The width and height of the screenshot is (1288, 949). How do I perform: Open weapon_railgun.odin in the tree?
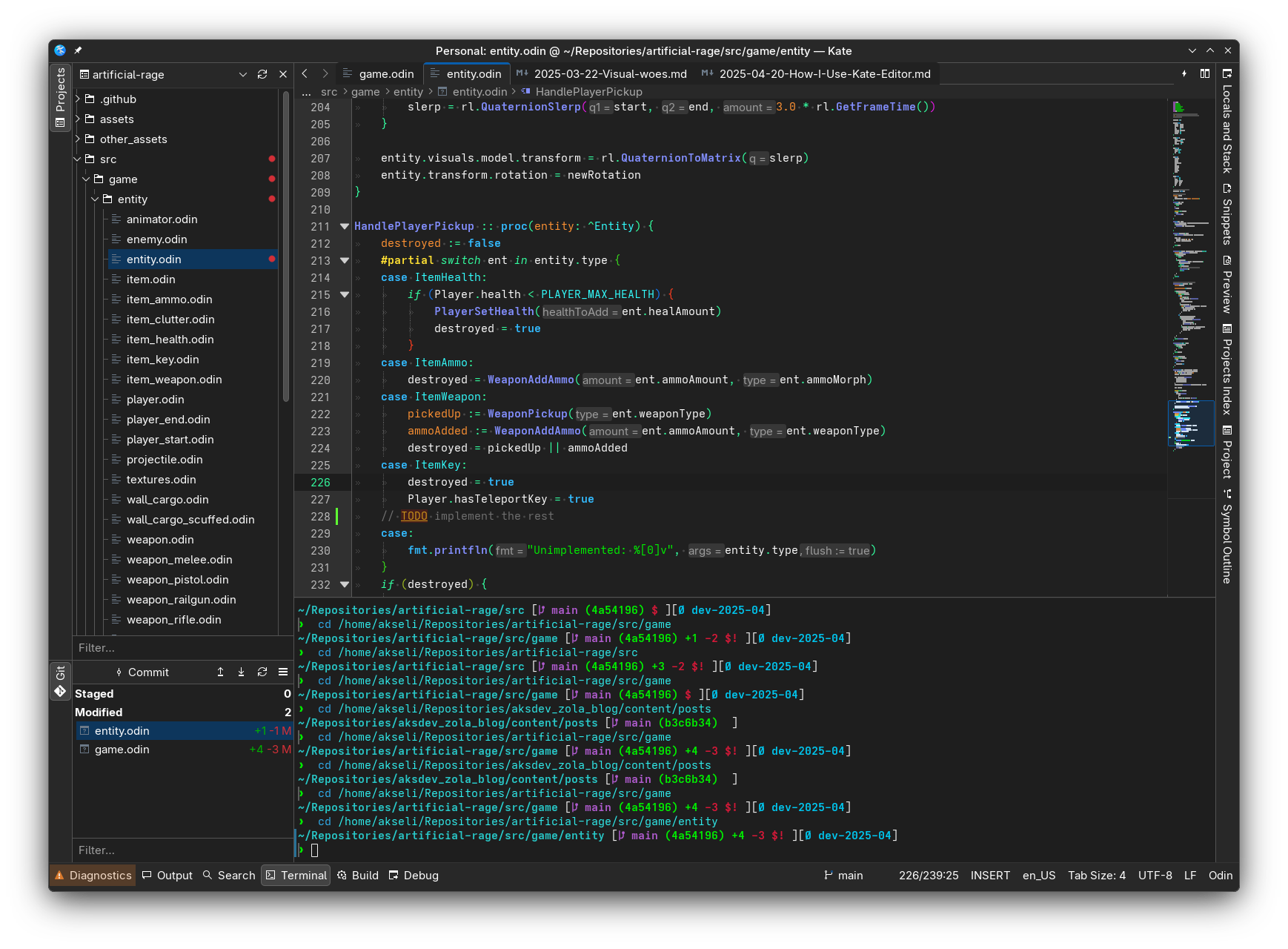(181, 600)
